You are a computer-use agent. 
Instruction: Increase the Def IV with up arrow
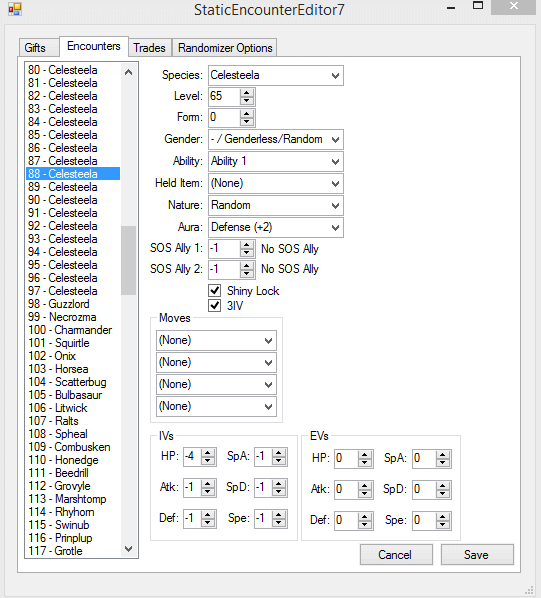208,515
